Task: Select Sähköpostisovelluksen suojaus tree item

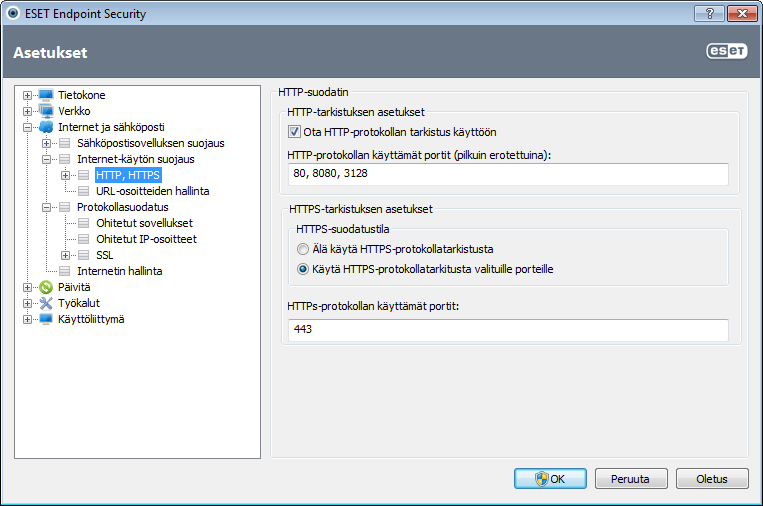Action: 150,143
